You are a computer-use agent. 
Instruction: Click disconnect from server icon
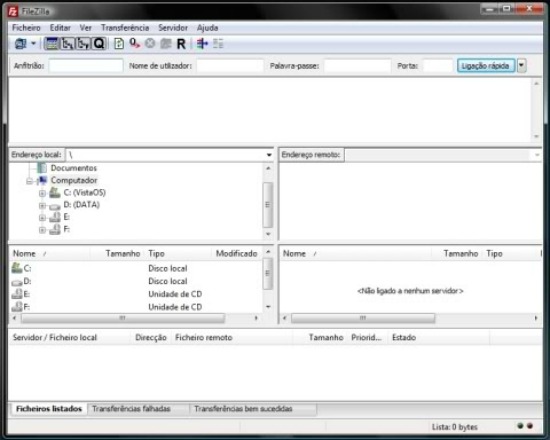click(x=166, y=44)
